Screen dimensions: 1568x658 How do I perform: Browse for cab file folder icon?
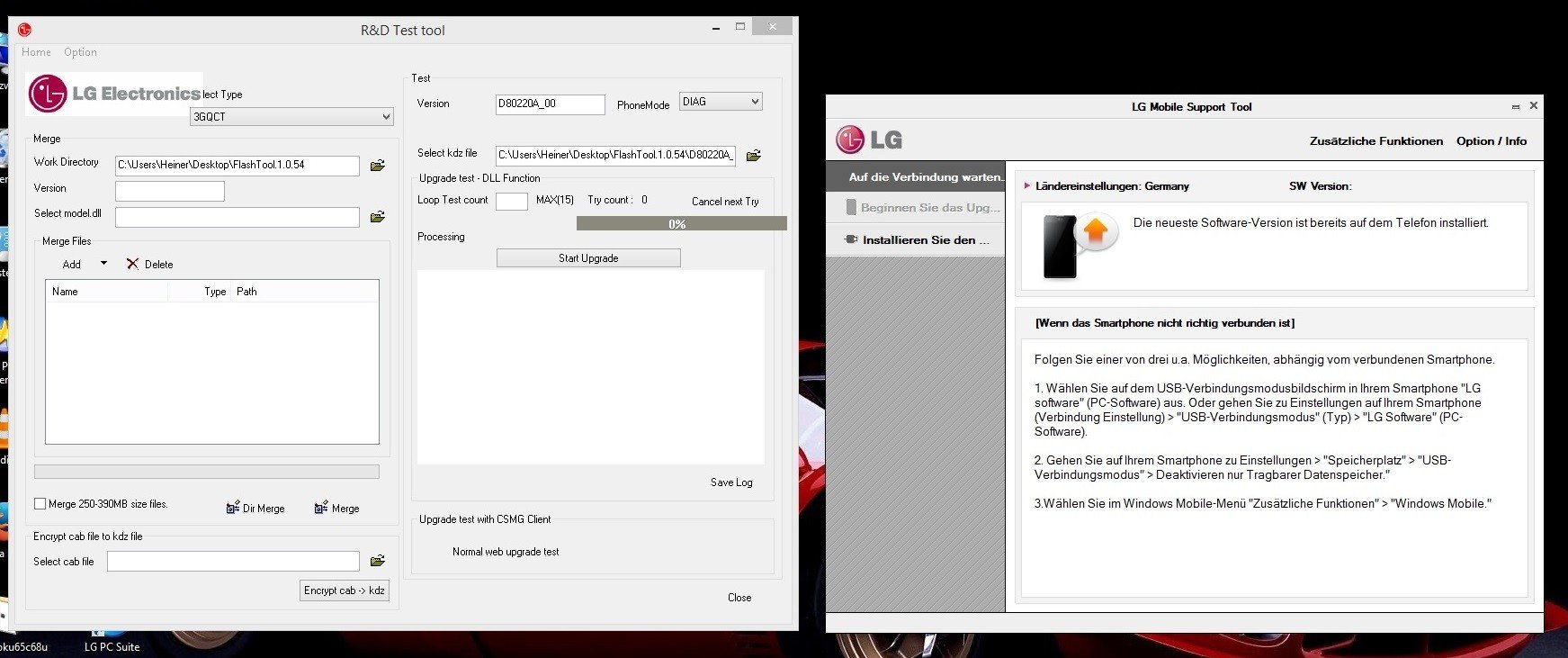(x=378, y=561)
